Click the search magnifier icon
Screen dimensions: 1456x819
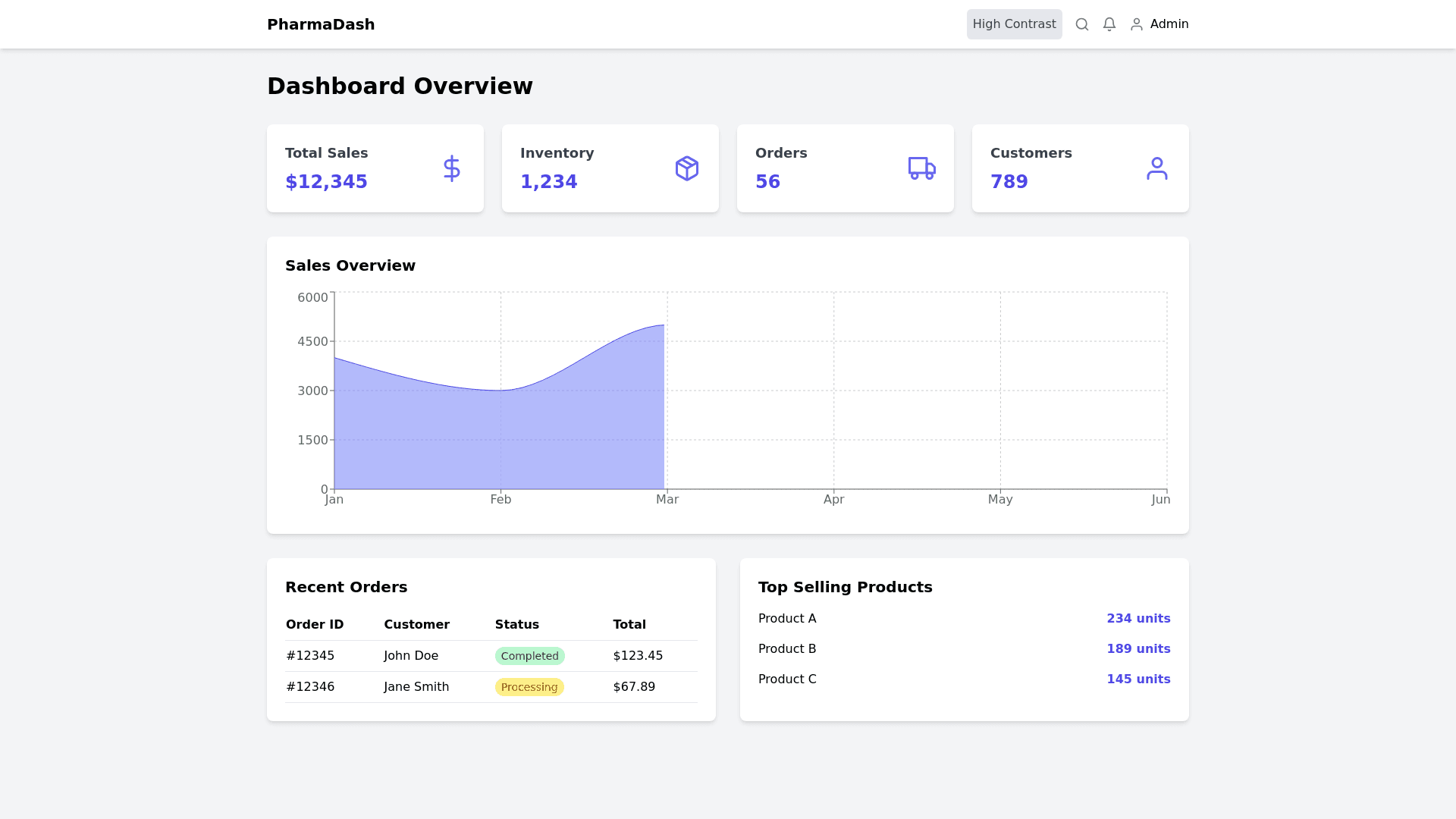click(1082, 24)
